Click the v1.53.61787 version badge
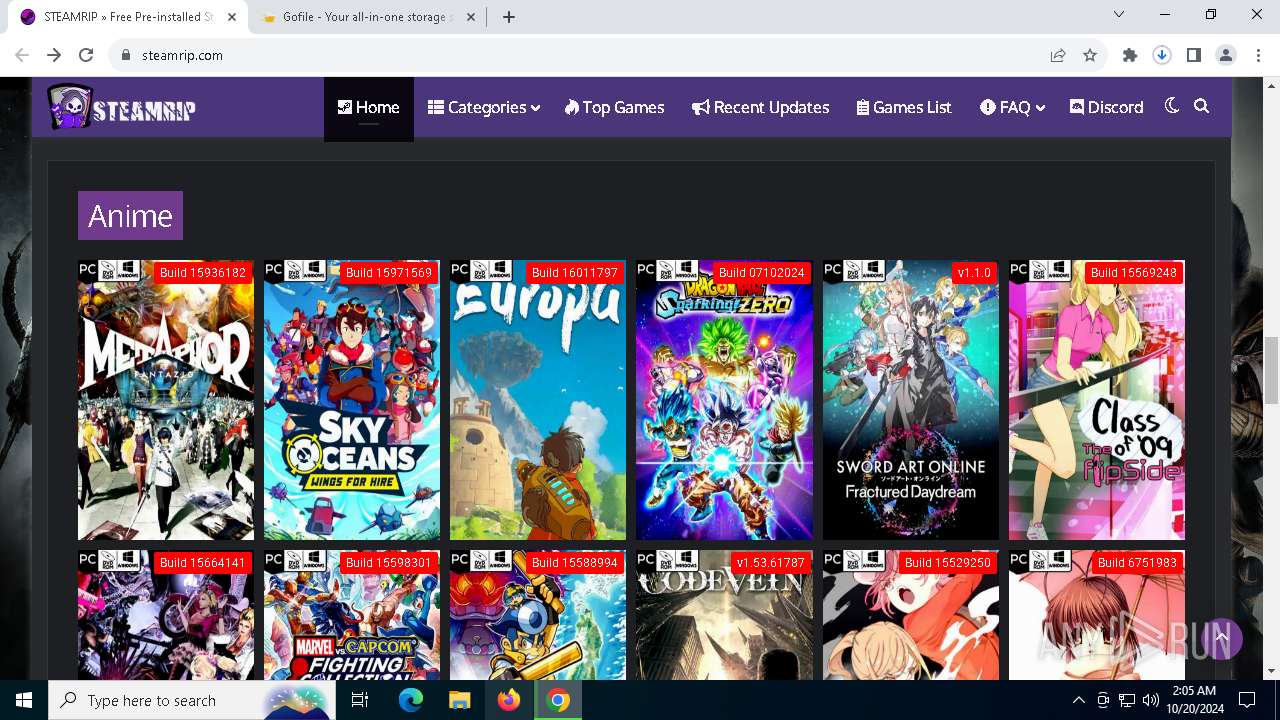 point(770,563)
